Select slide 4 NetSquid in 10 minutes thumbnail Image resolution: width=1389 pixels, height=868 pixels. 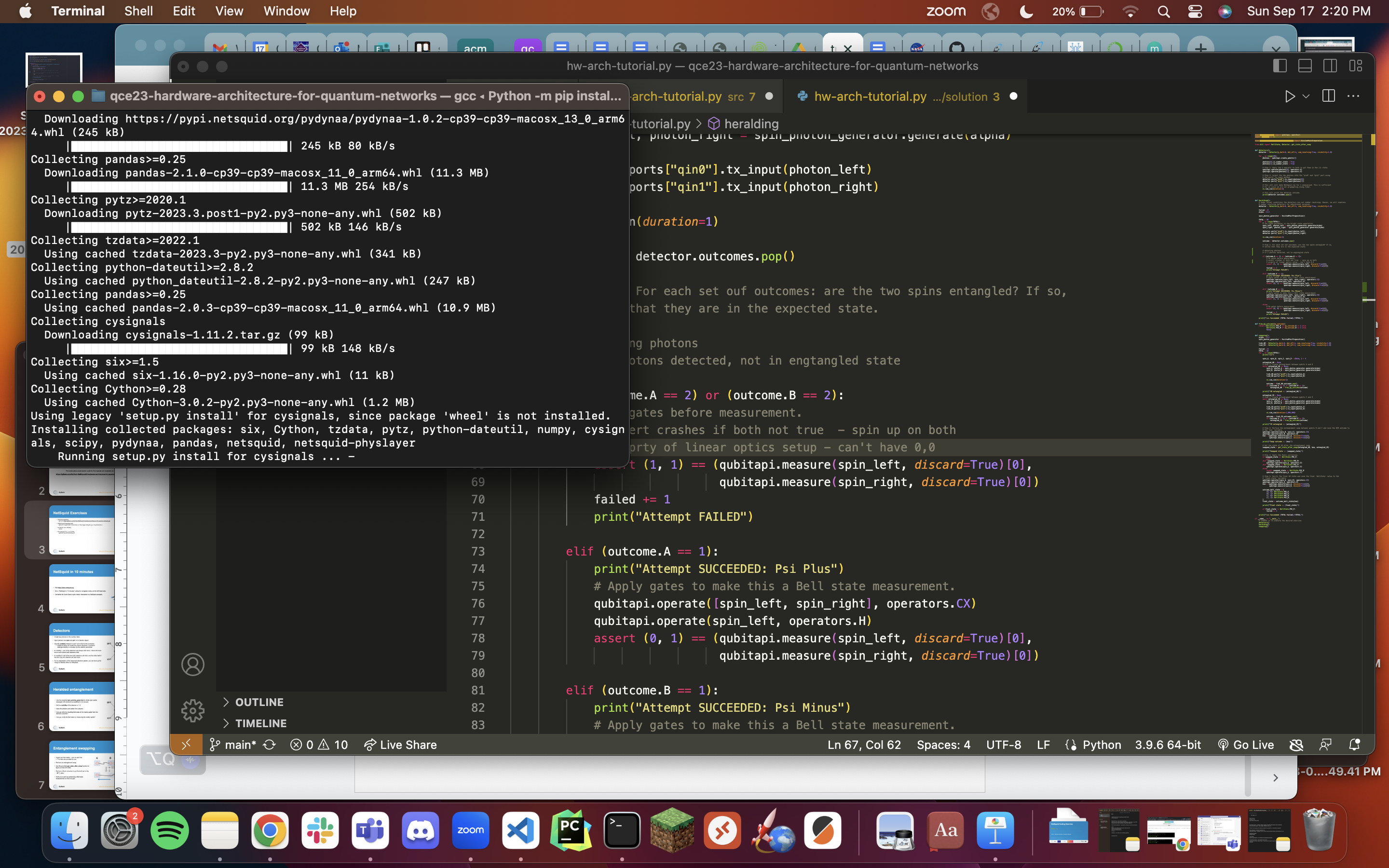(81, 588)
